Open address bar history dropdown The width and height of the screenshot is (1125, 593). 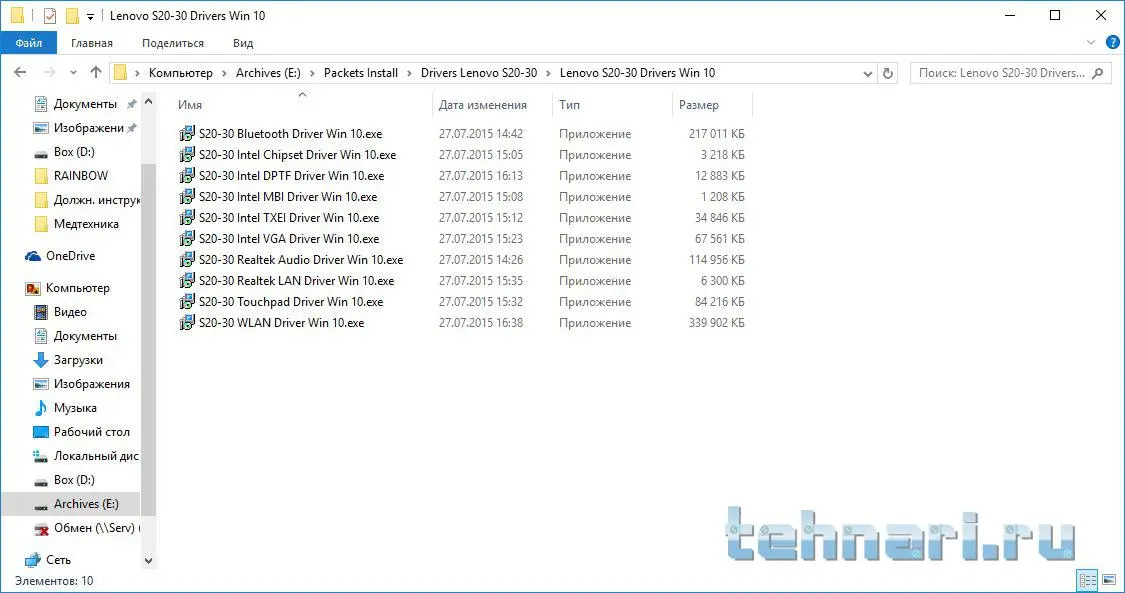[867, 73]
